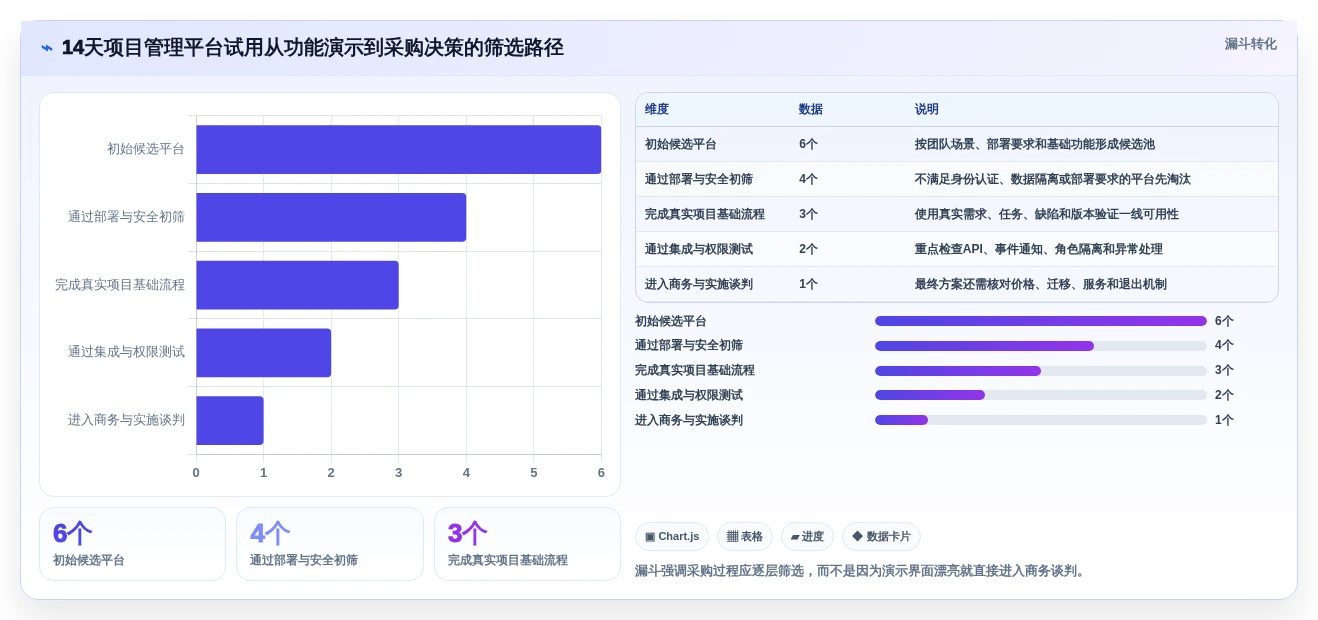Click the 4个 通过部署与安全初筛 stat card
This screenshot has height=620, width=1318.
tap(330, 544)
